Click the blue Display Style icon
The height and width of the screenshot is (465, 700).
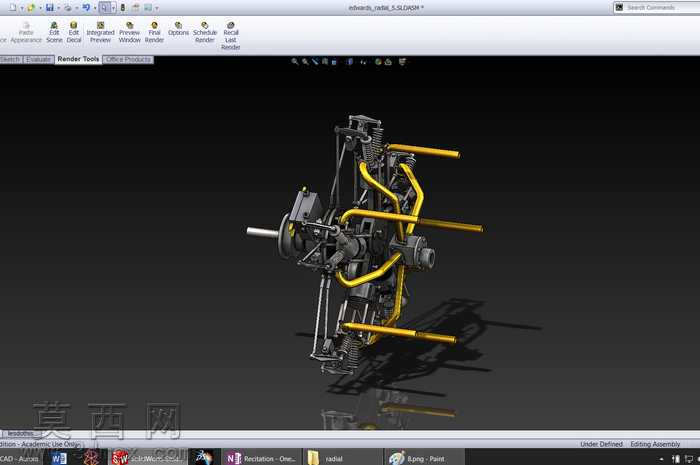[350, 62]
